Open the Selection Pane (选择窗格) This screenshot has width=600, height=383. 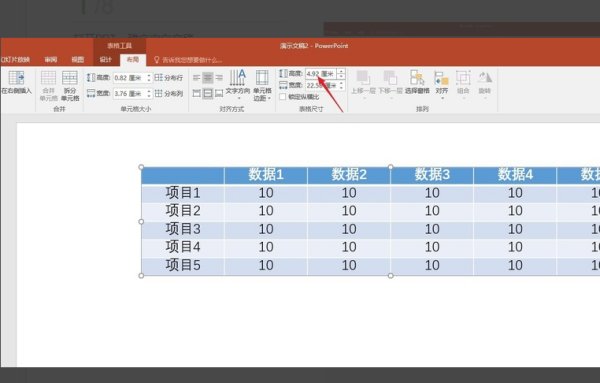[x=417, y=82]
